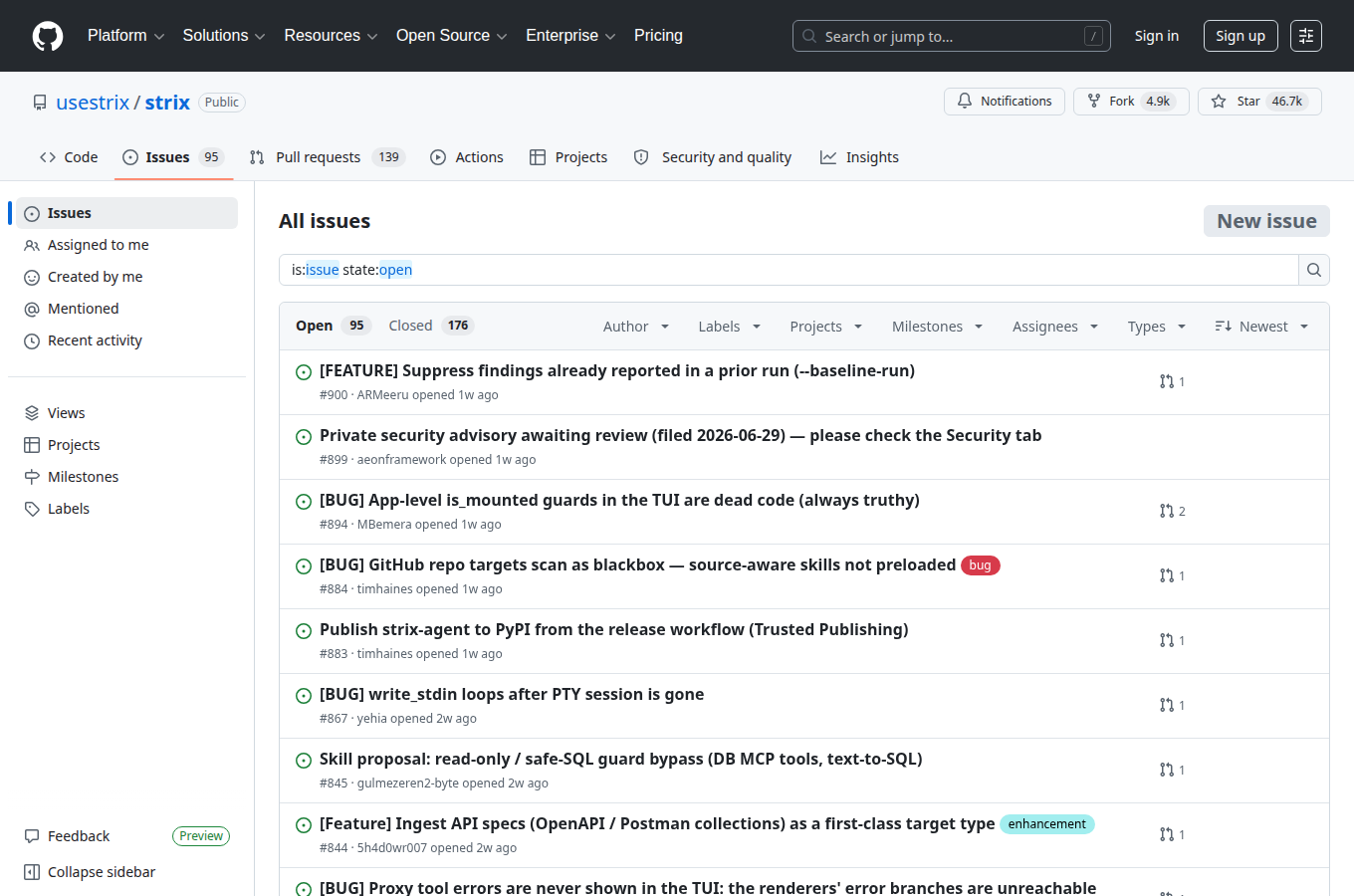
Task: Open the Milestones filter dropdown
Action: click(x=938, y=327)
